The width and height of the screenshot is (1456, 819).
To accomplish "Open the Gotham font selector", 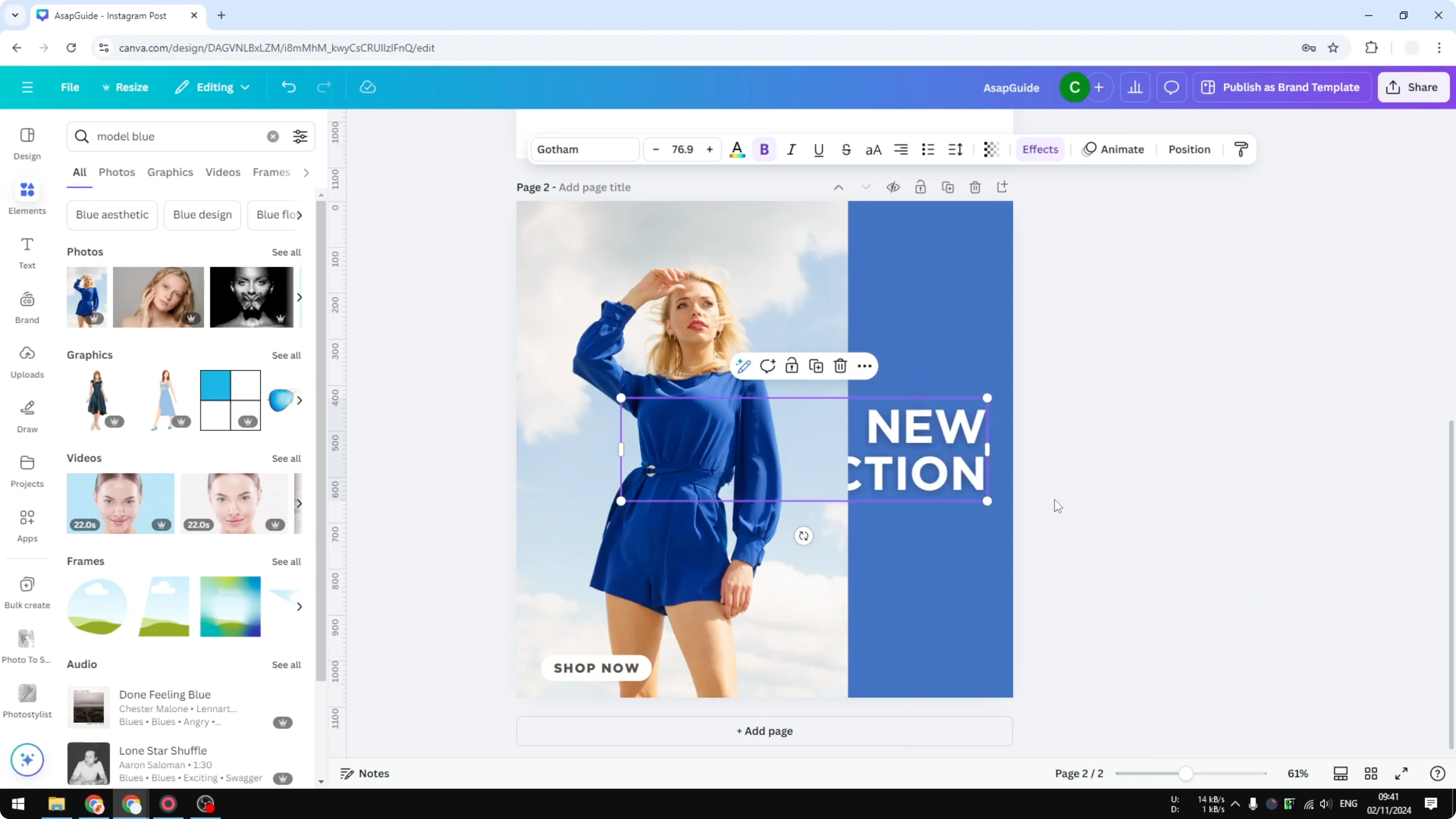I will [584, 149].
